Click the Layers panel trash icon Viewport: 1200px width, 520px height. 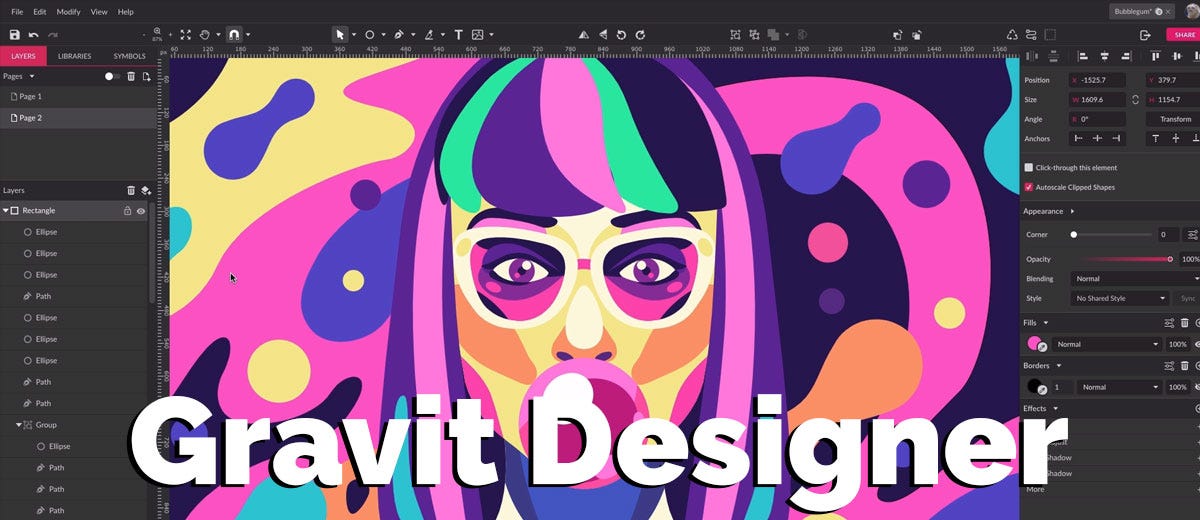pos(131,190)
